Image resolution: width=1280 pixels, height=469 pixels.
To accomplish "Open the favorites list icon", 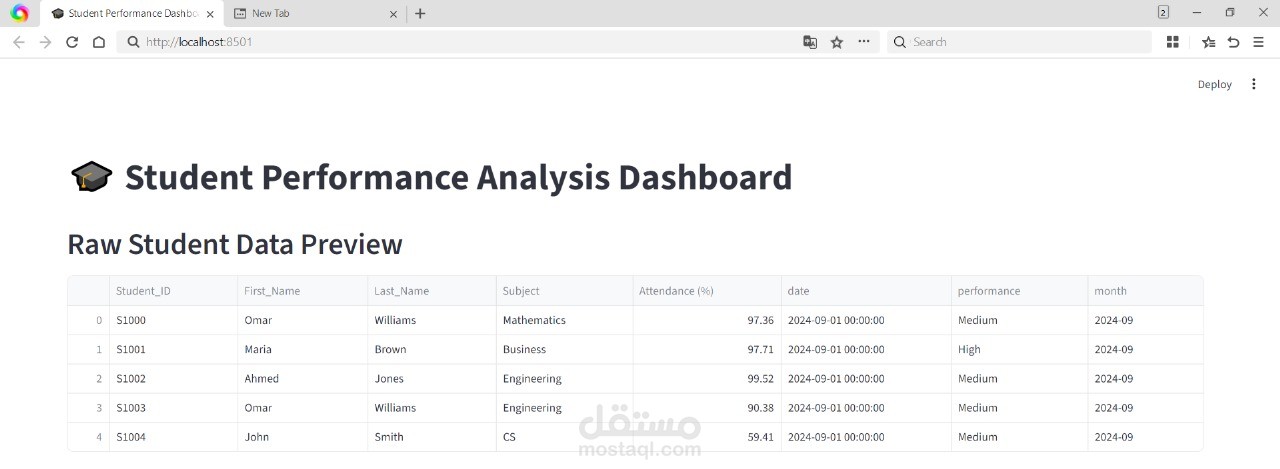I will coord(1208,42).
